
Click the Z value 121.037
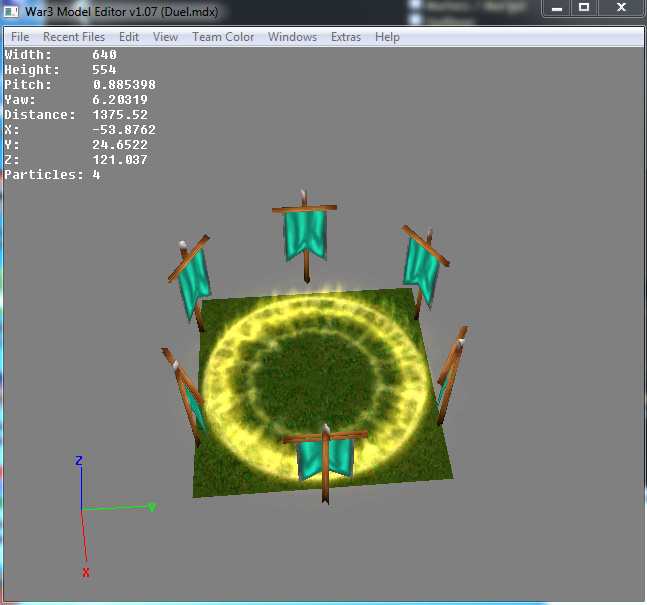(x=120, y=159)
